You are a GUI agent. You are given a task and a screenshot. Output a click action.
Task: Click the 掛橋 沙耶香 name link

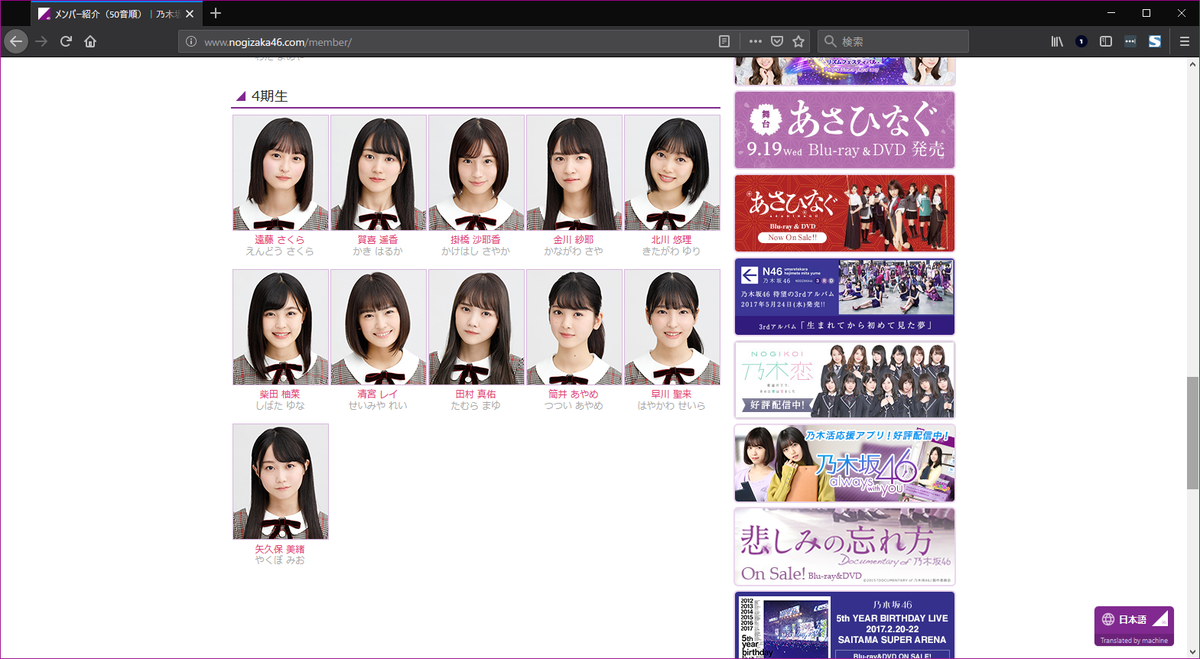[x=476, y=240]
